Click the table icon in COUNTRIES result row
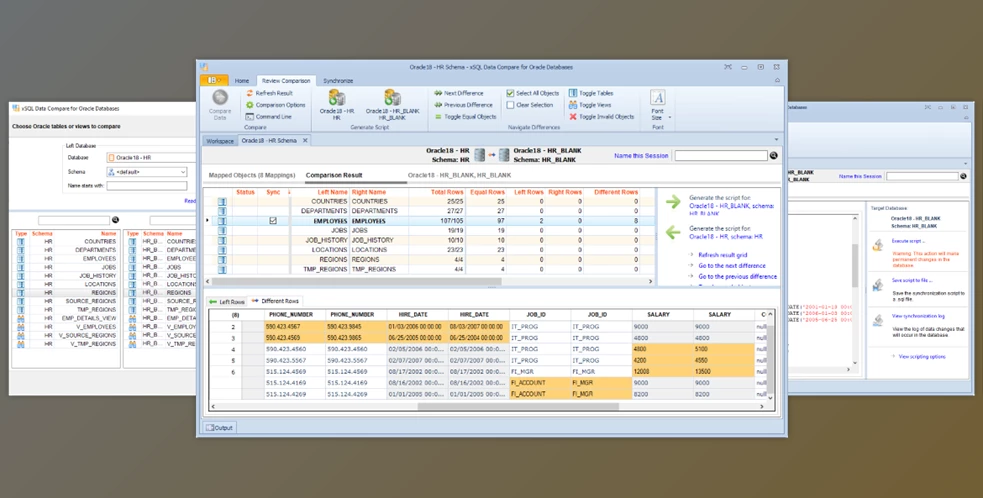 click(222, 201)
